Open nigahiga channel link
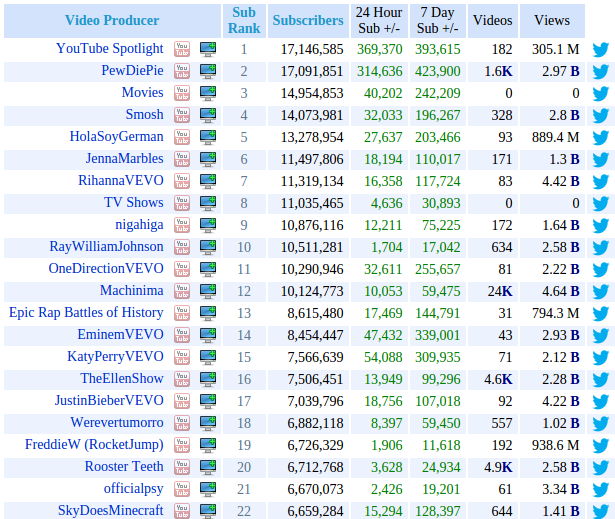 point(139,225)
